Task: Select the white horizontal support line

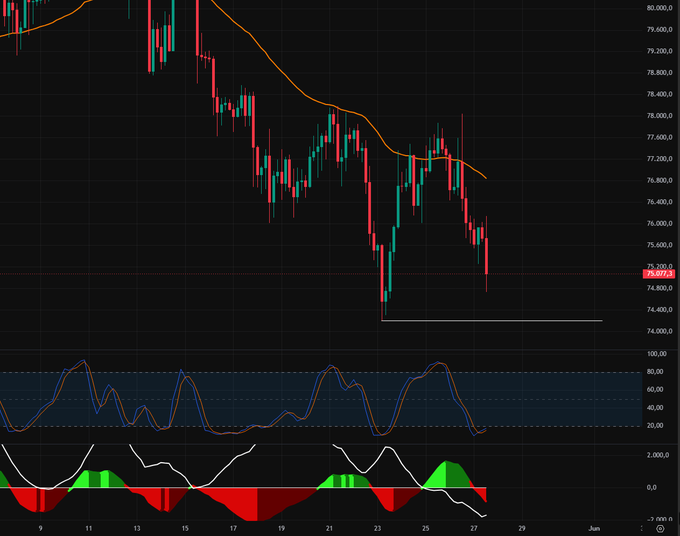Action: pyautogui.click(x=492, y=321)
